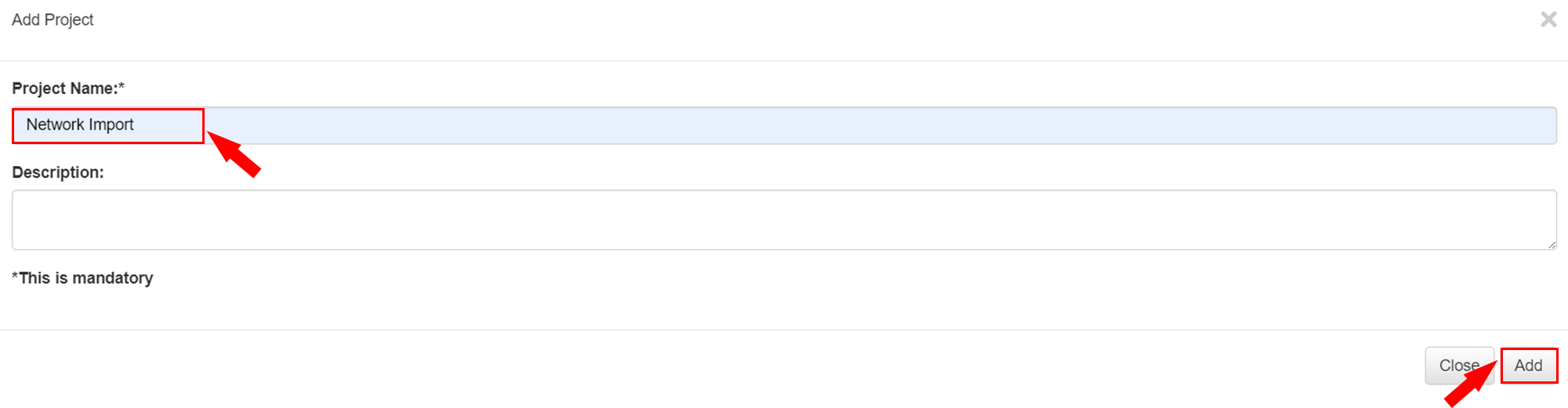Screen dimensions: 1568x408
Task: Grab the Description box resize handle
Action: click(1552, 245)
